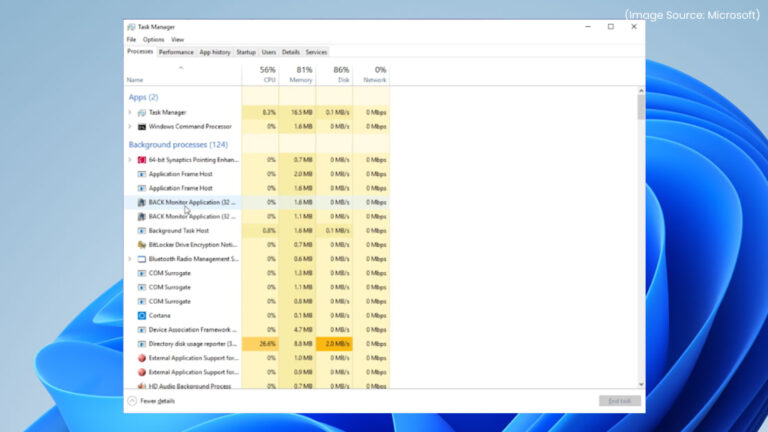Click the Name column header
The width and height of the screenshot is (768, 432).
pos(183,74)
